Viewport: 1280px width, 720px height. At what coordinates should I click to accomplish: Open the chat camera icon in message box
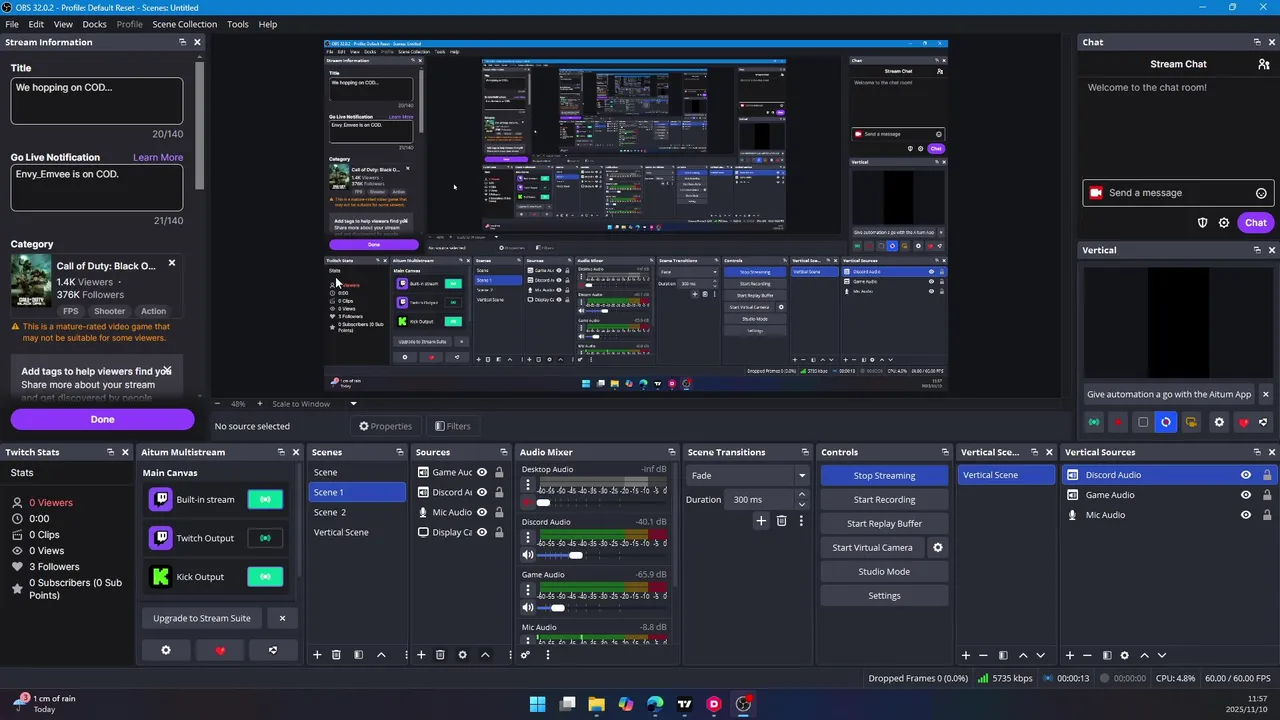tap(1096, 193)
